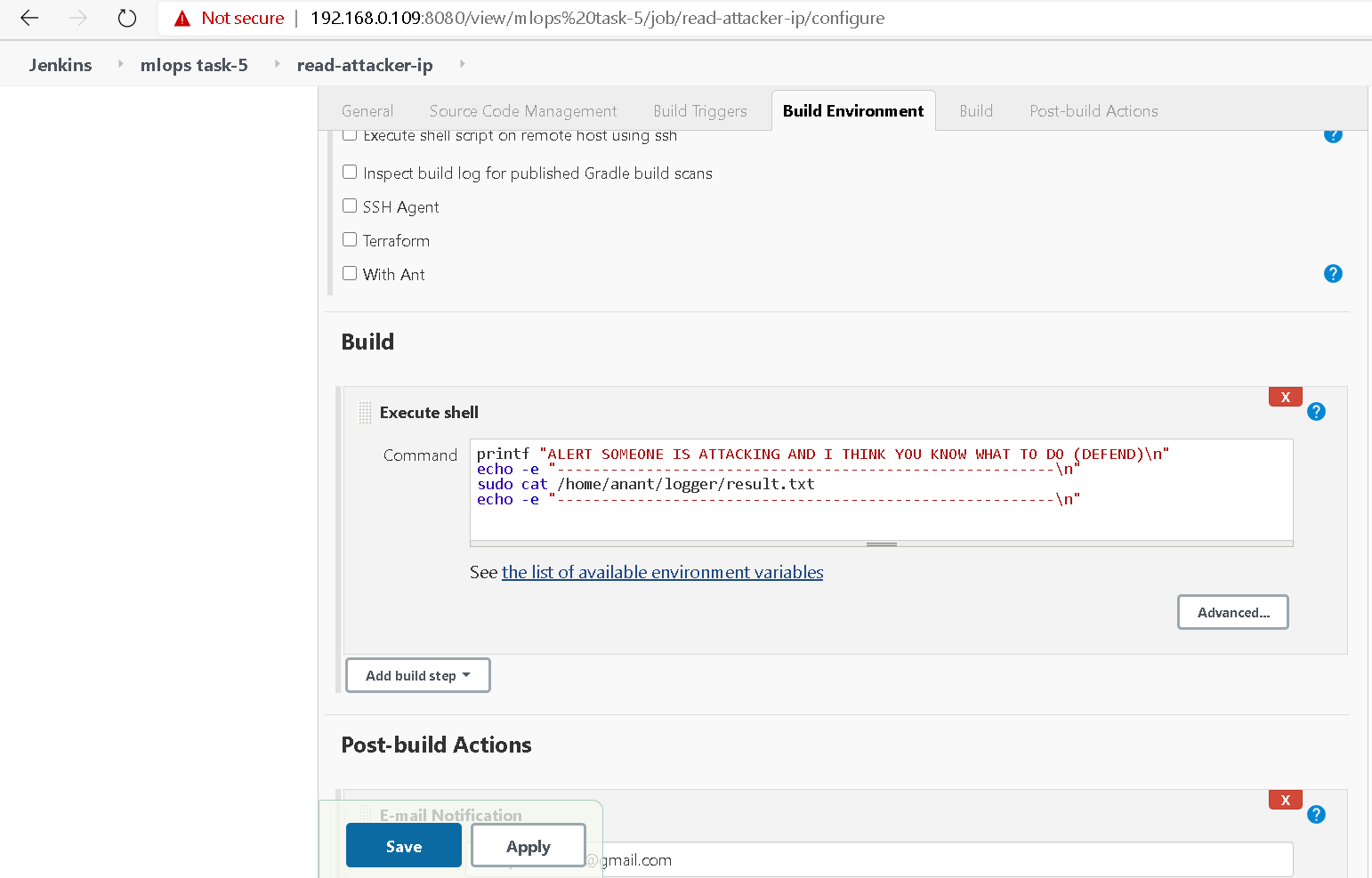Open the mlops task-5 breadcrumb
The width and height of the screenshot is (1372, 878).
click(194, 65)
